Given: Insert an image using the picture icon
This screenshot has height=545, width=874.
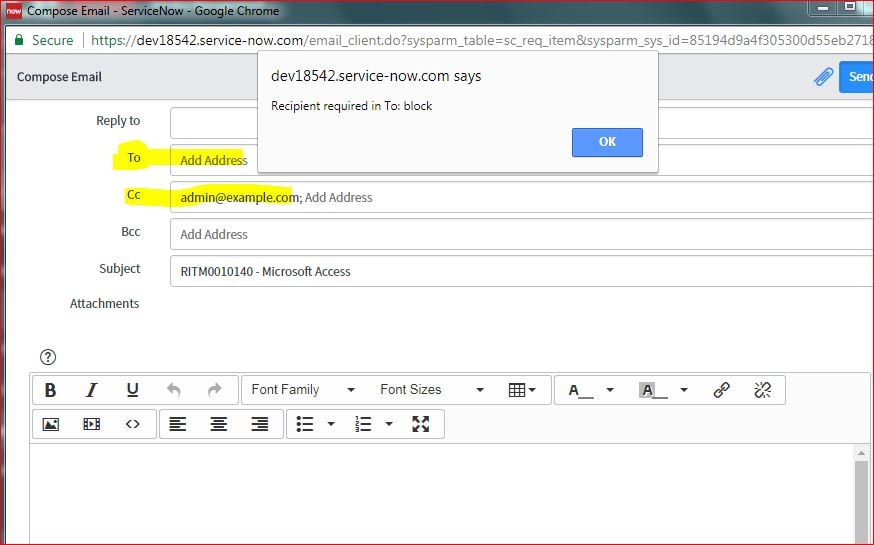Looking at the screenshot, I should click(x=51, y=424).
